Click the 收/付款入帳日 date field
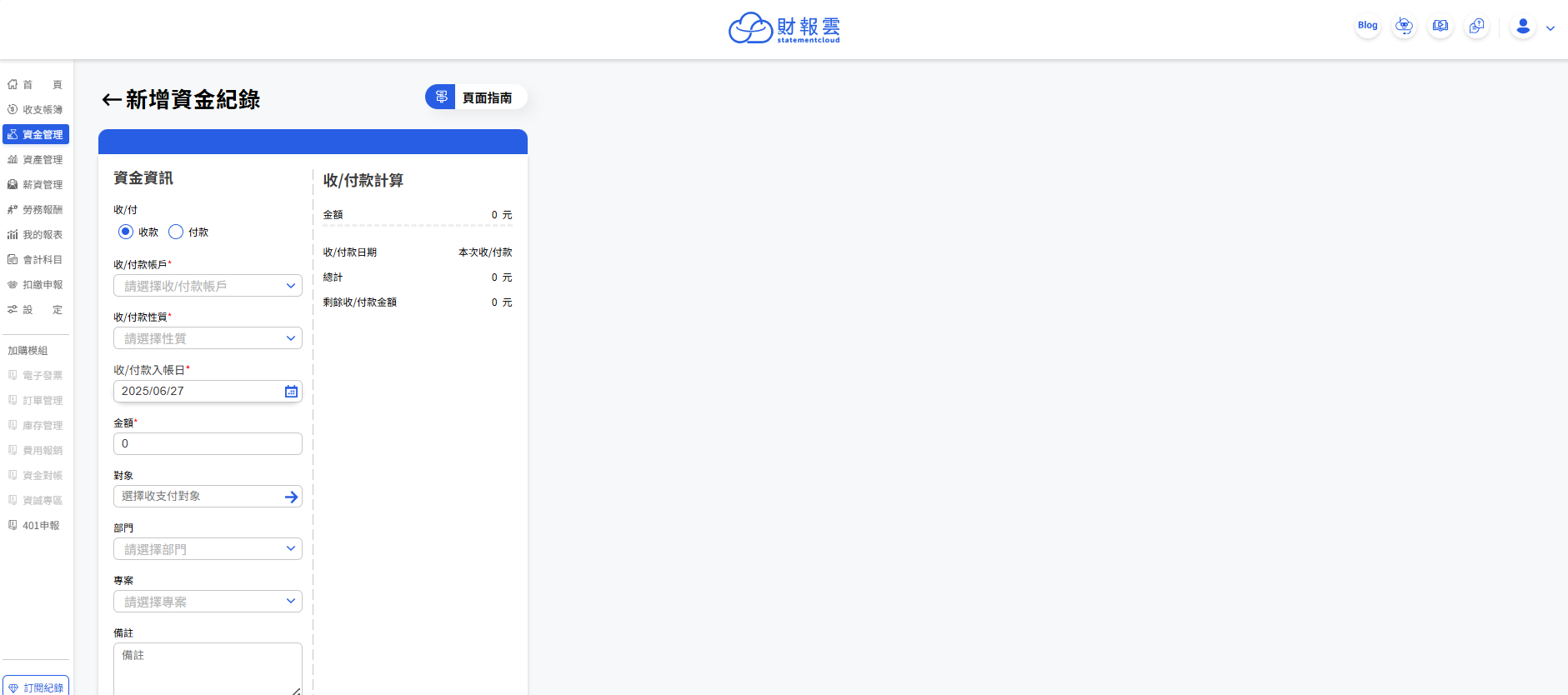Screen dimensions: 1568x695 click(208, 391)
